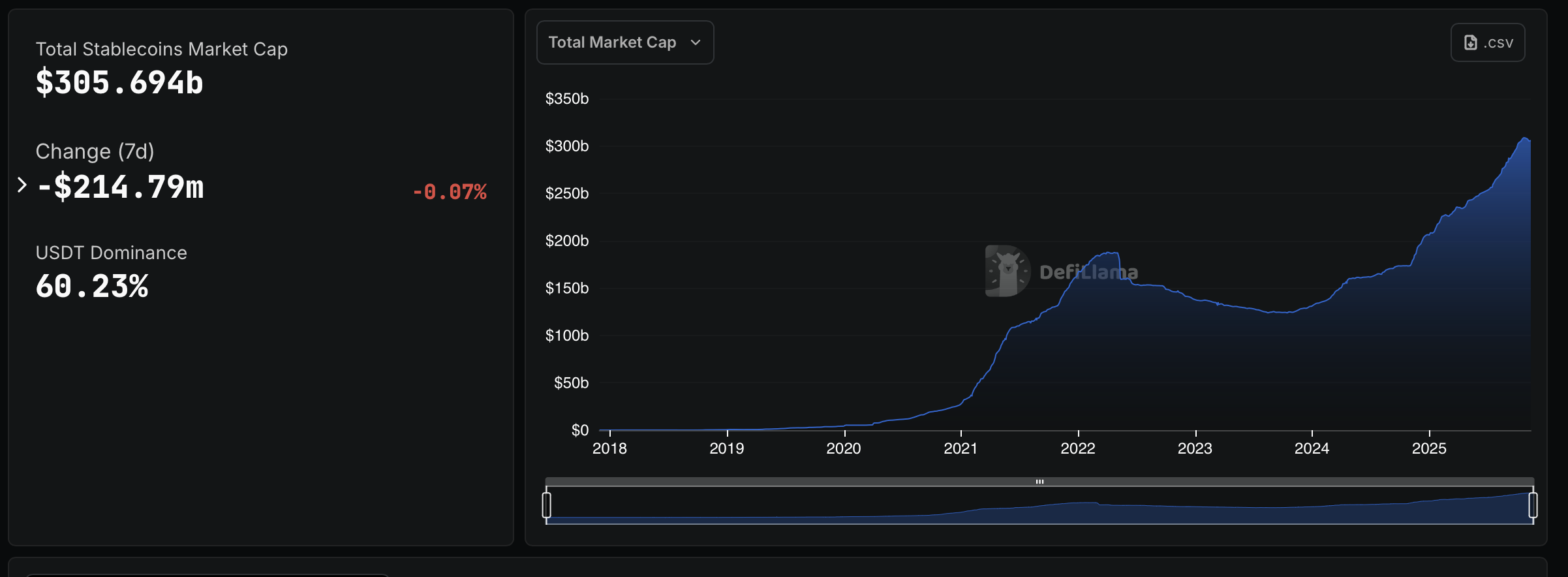Click the .csv text label to export
Image resolution: width=1568 pixels, height=577 pixels.
click(1498, 42)
